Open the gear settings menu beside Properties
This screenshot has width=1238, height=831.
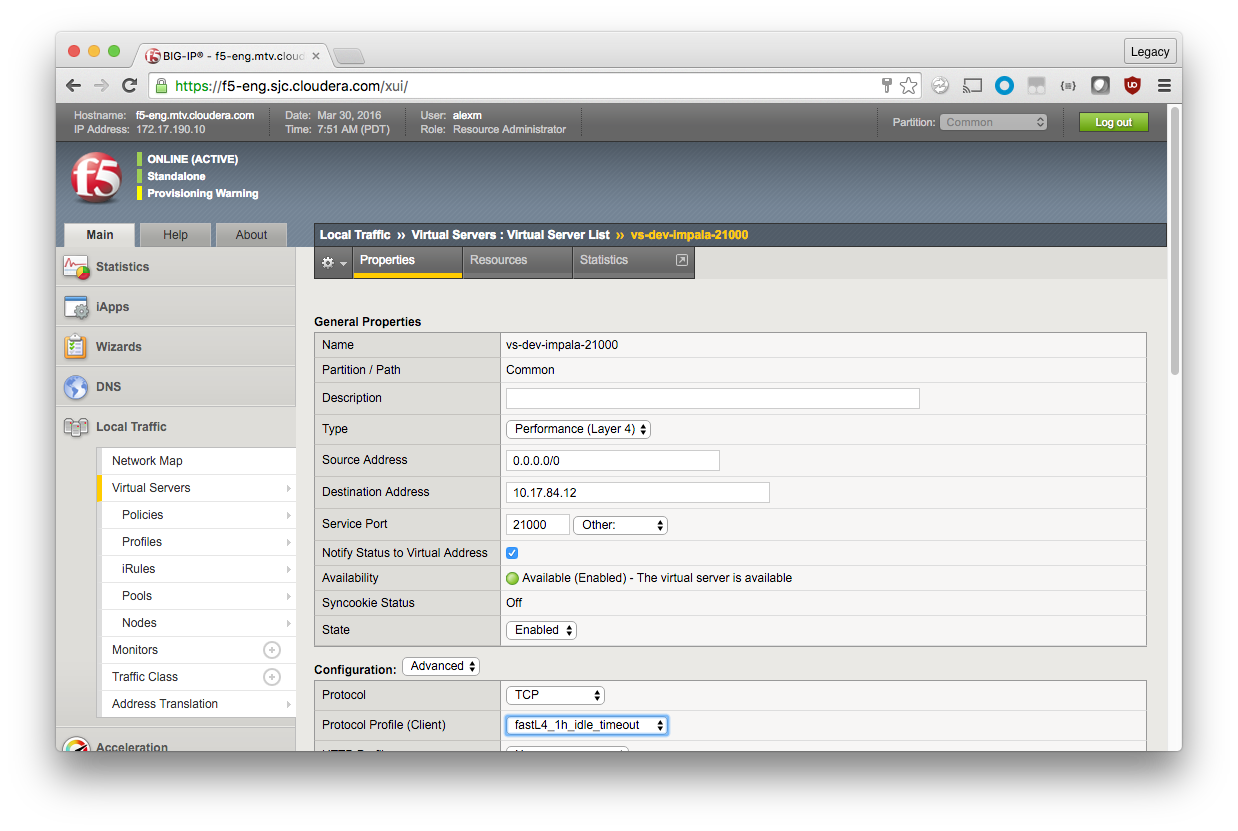(333, 262)
